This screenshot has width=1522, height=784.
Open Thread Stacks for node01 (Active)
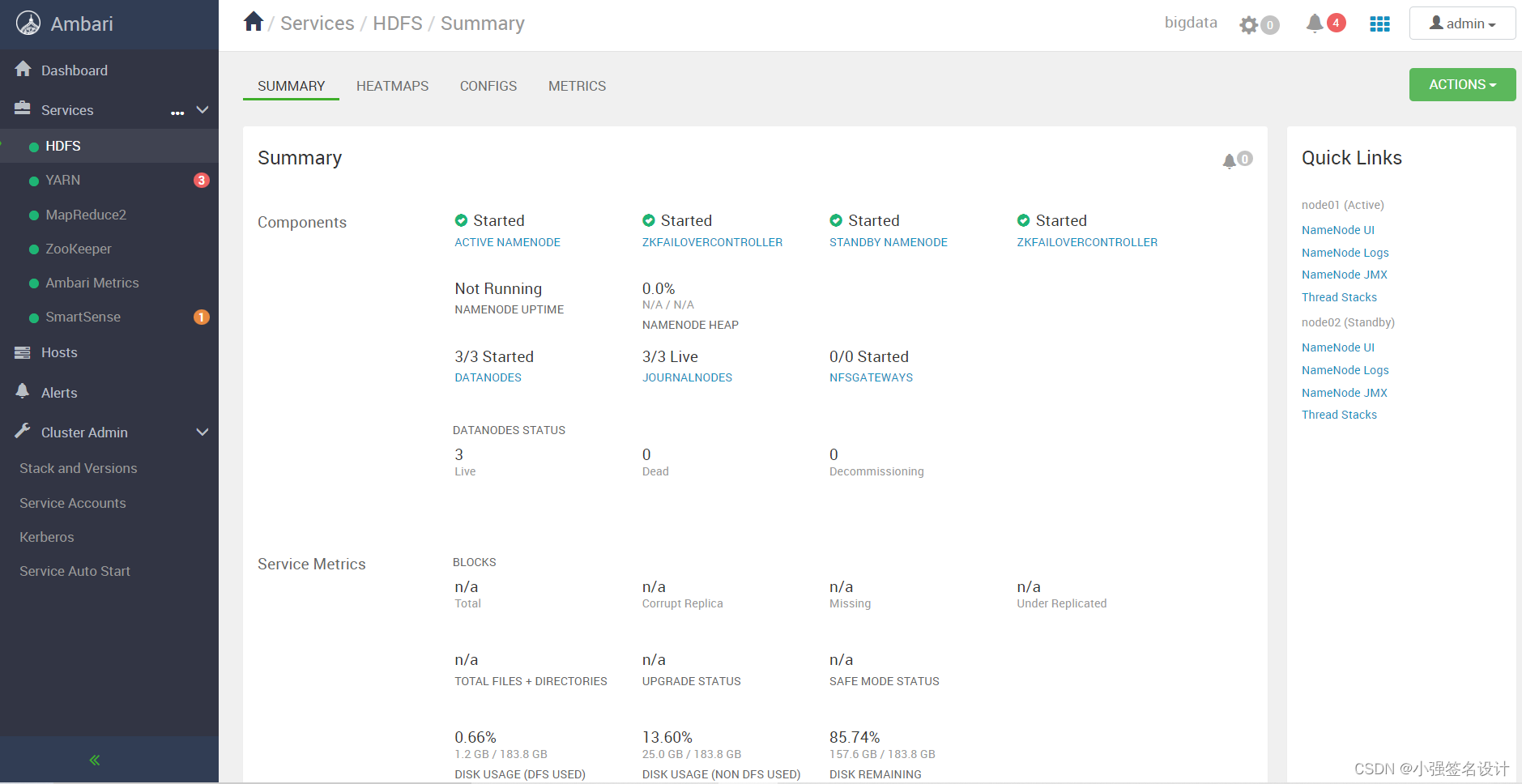(1339, 297)
